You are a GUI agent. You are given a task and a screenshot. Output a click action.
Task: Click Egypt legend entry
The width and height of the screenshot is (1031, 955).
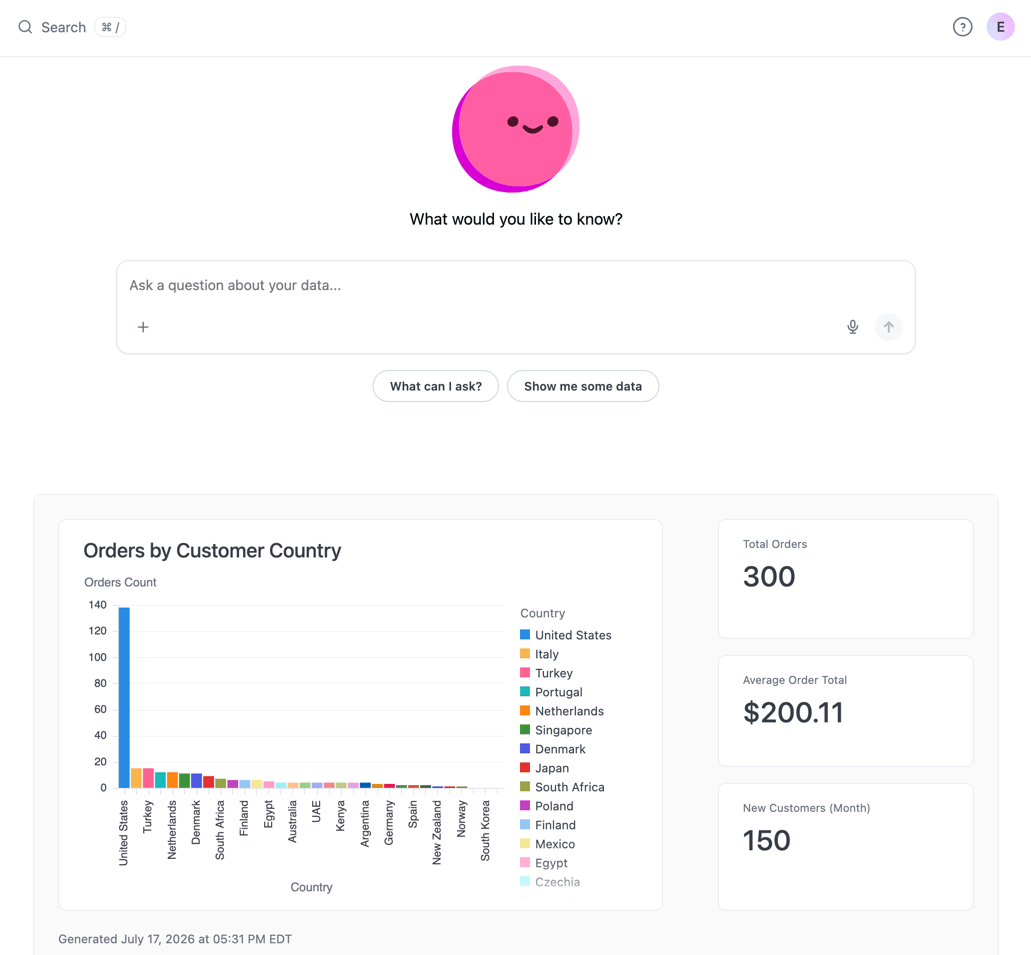[x=544, y=864]
